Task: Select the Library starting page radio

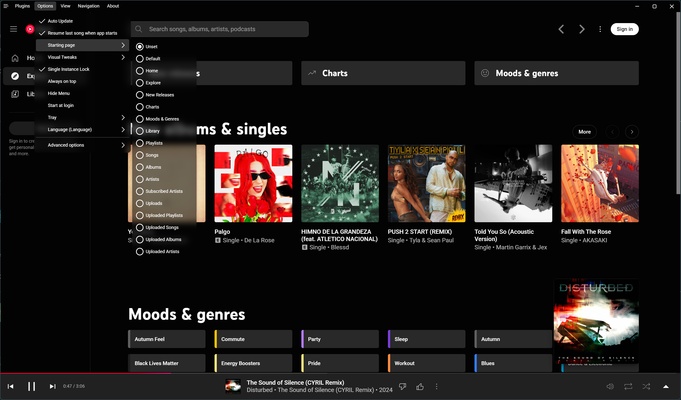Action: 139,131
